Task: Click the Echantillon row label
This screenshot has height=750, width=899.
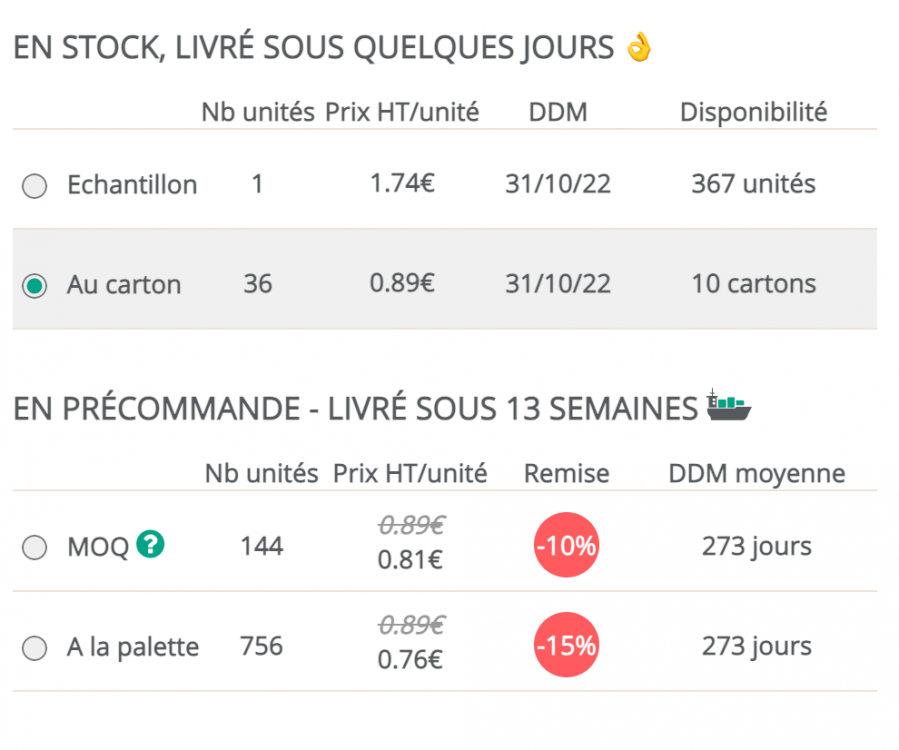Action: point(132,185)
